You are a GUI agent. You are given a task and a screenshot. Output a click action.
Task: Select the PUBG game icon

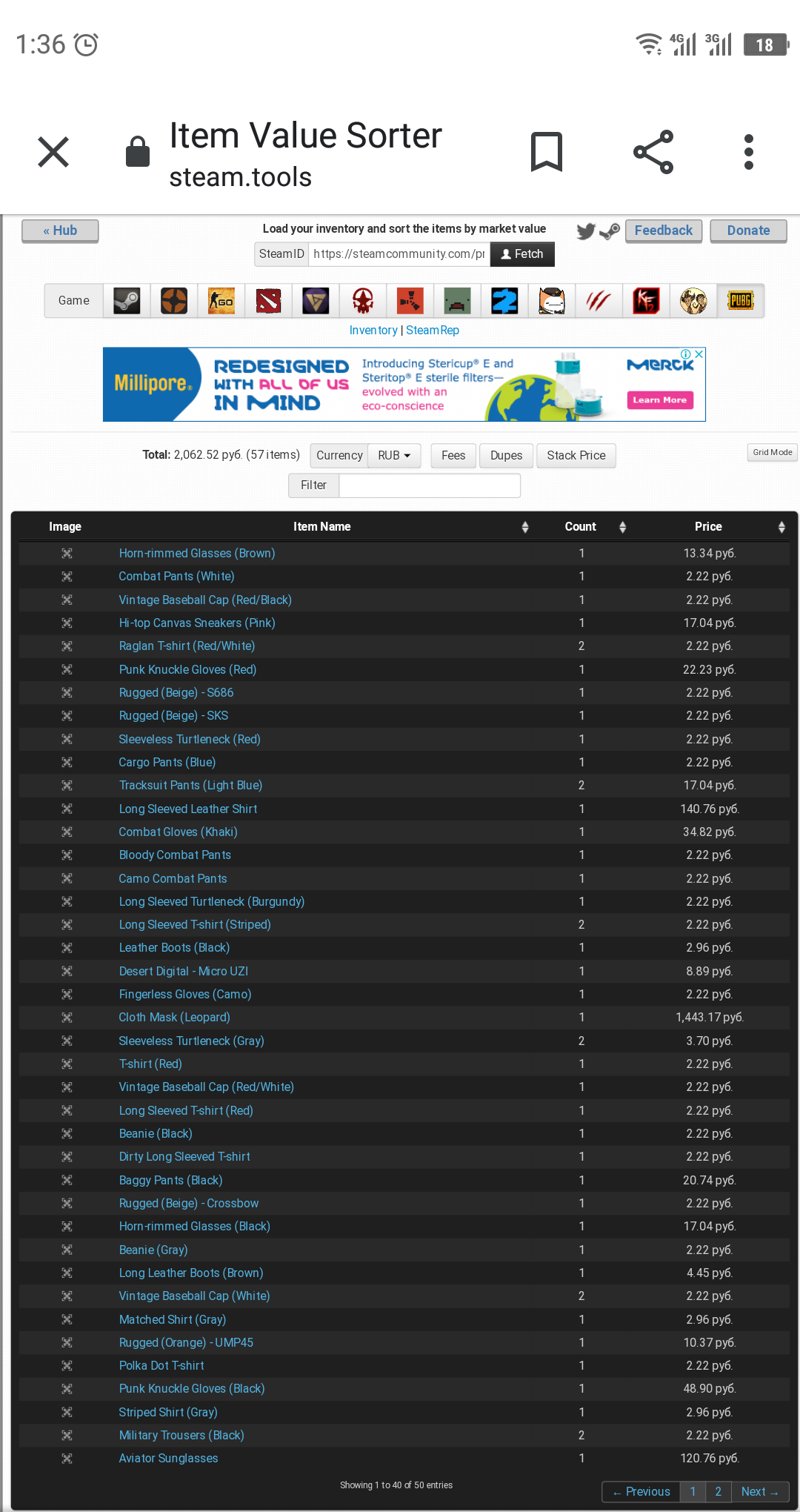point(741,301)
